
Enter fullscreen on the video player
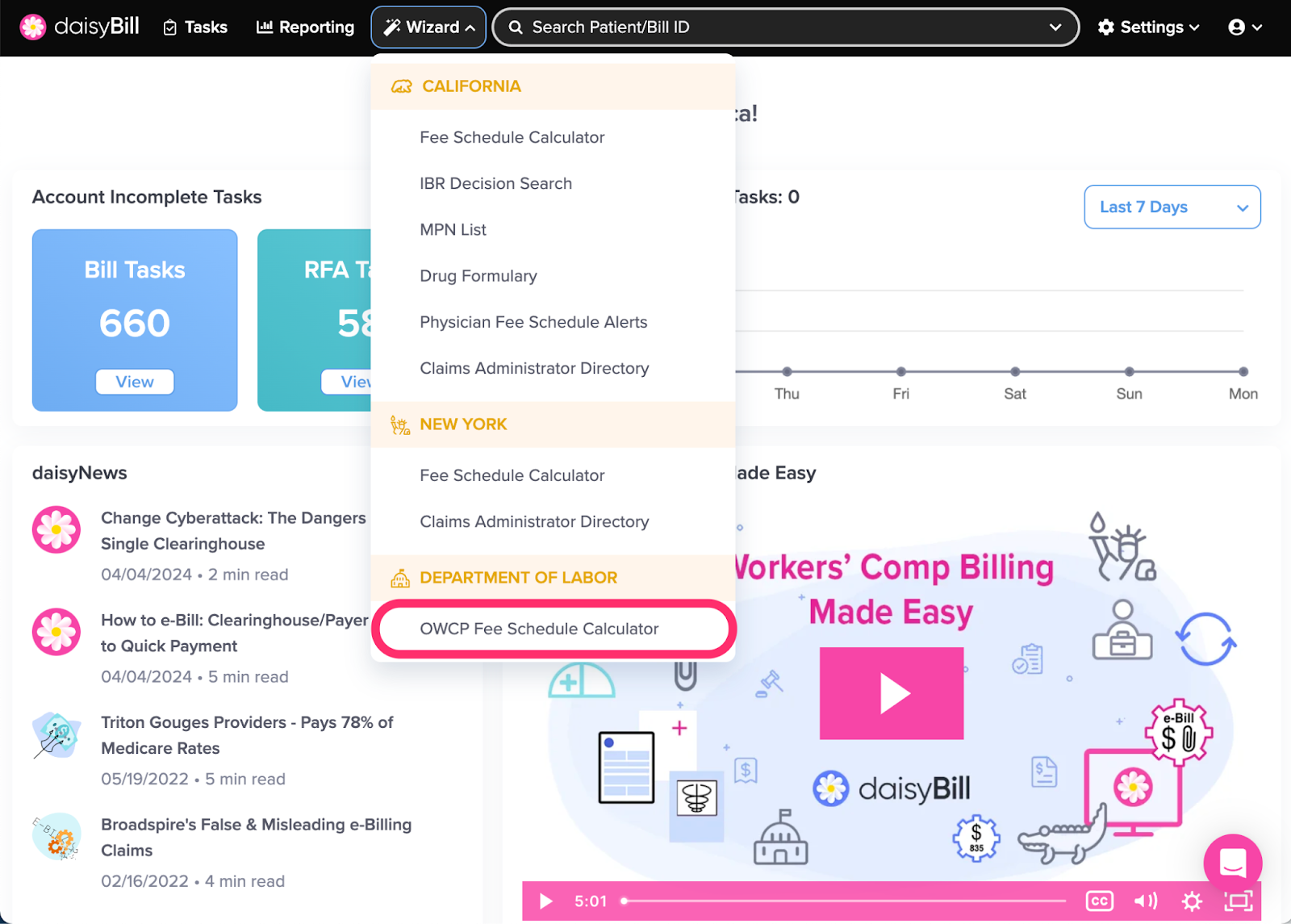tap(1238, 901)
